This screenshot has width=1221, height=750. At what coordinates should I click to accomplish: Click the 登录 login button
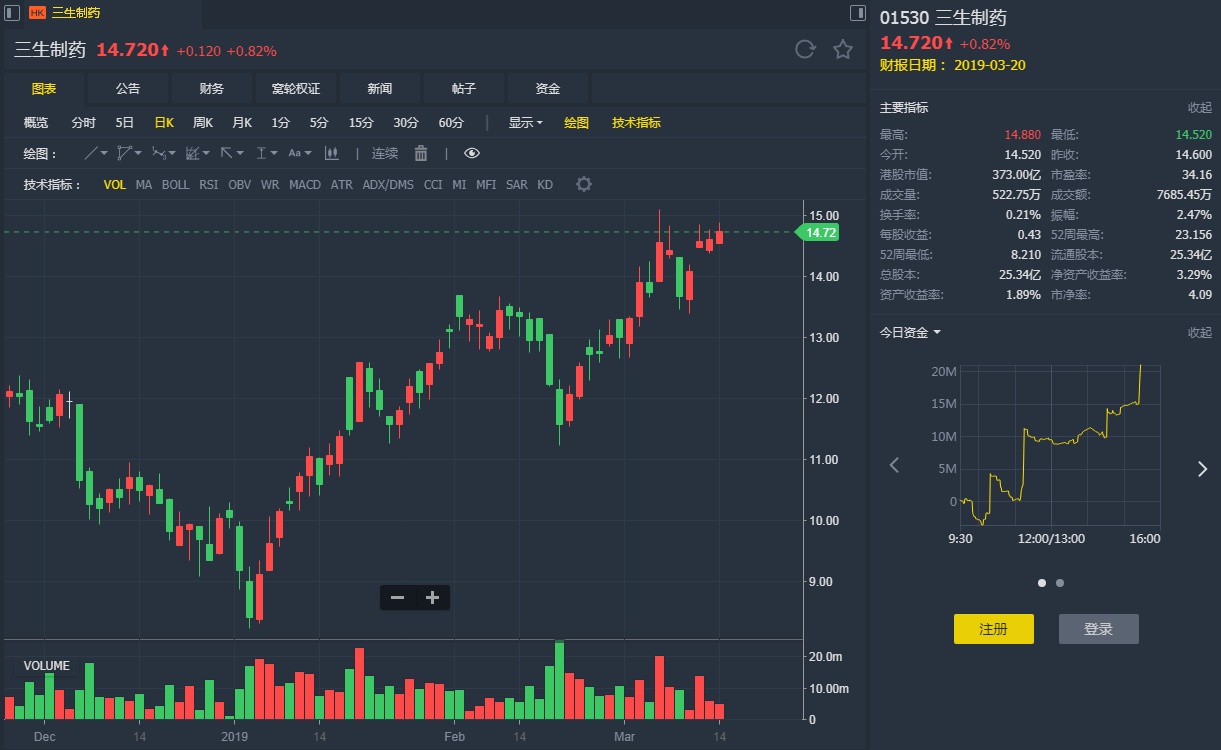coord(1098,629)
